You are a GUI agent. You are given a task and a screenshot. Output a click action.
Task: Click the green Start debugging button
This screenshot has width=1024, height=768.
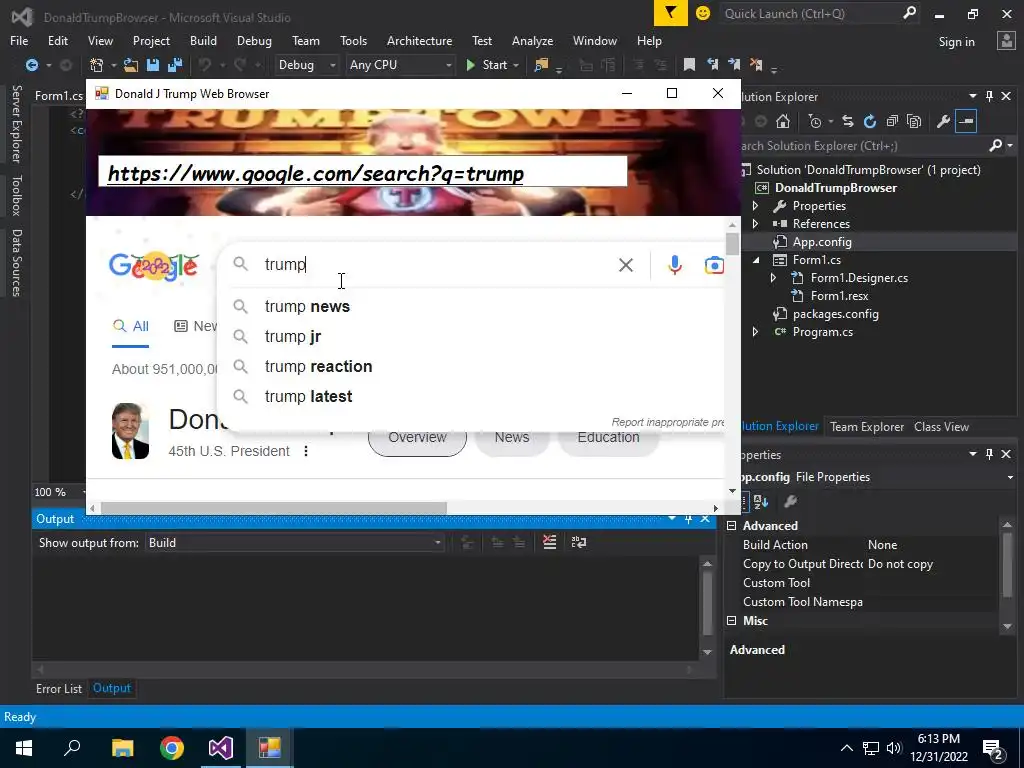click(487, 65)
